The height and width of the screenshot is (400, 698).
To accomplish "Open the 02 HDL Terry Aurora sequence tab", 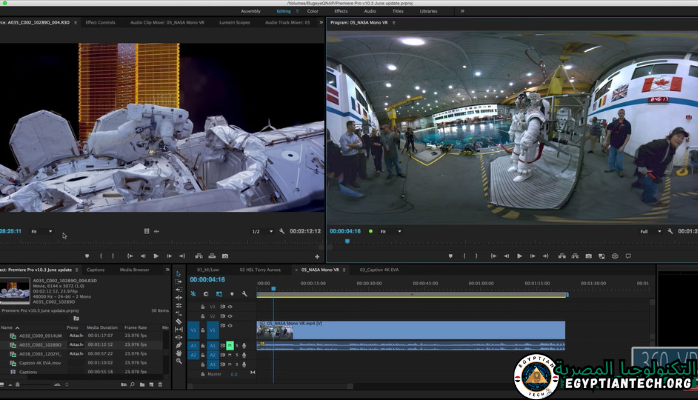I will click(261, 270).
